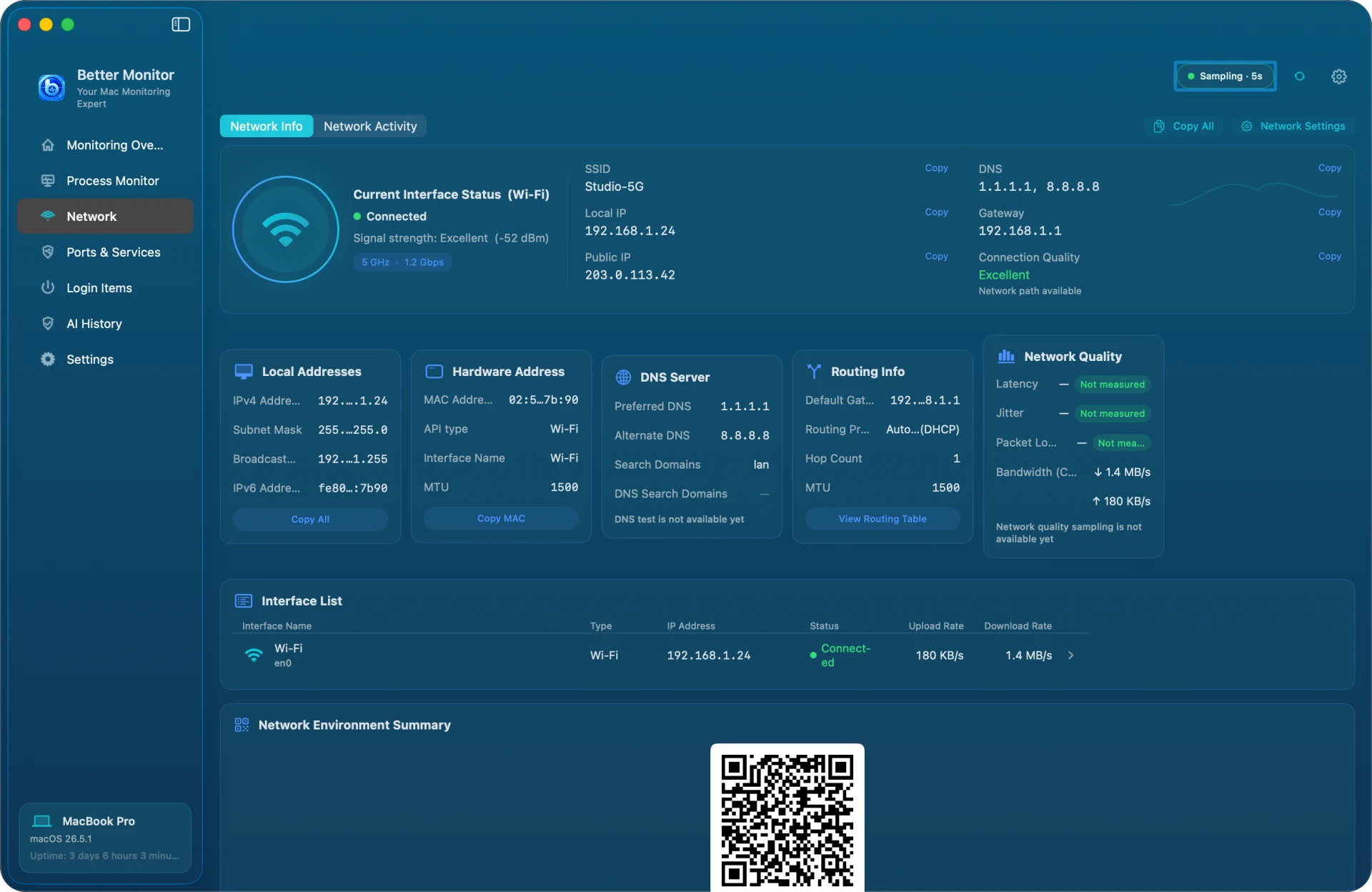Click the Alternate DNS 8.8.8.8 value
Screen dimensions: 1372x892
tap(745, 436)
